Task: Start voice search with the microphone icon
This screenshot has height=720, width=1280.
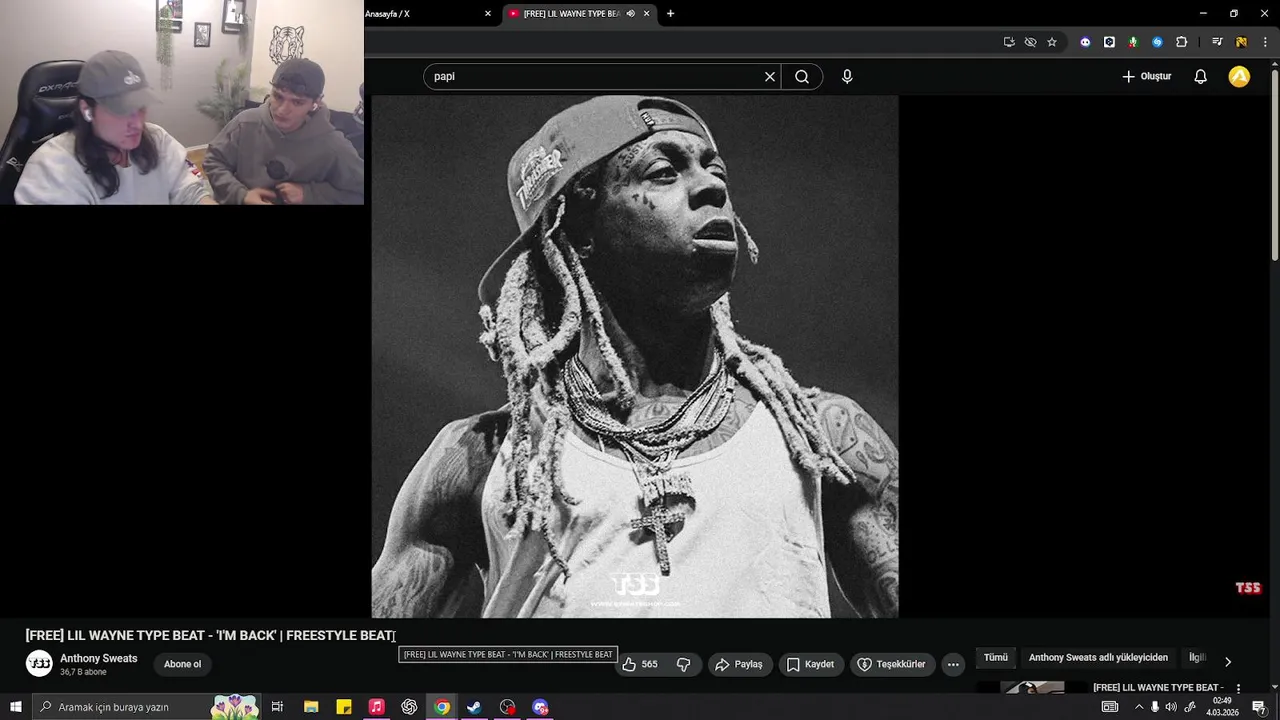Action: (x=847, y=77)
